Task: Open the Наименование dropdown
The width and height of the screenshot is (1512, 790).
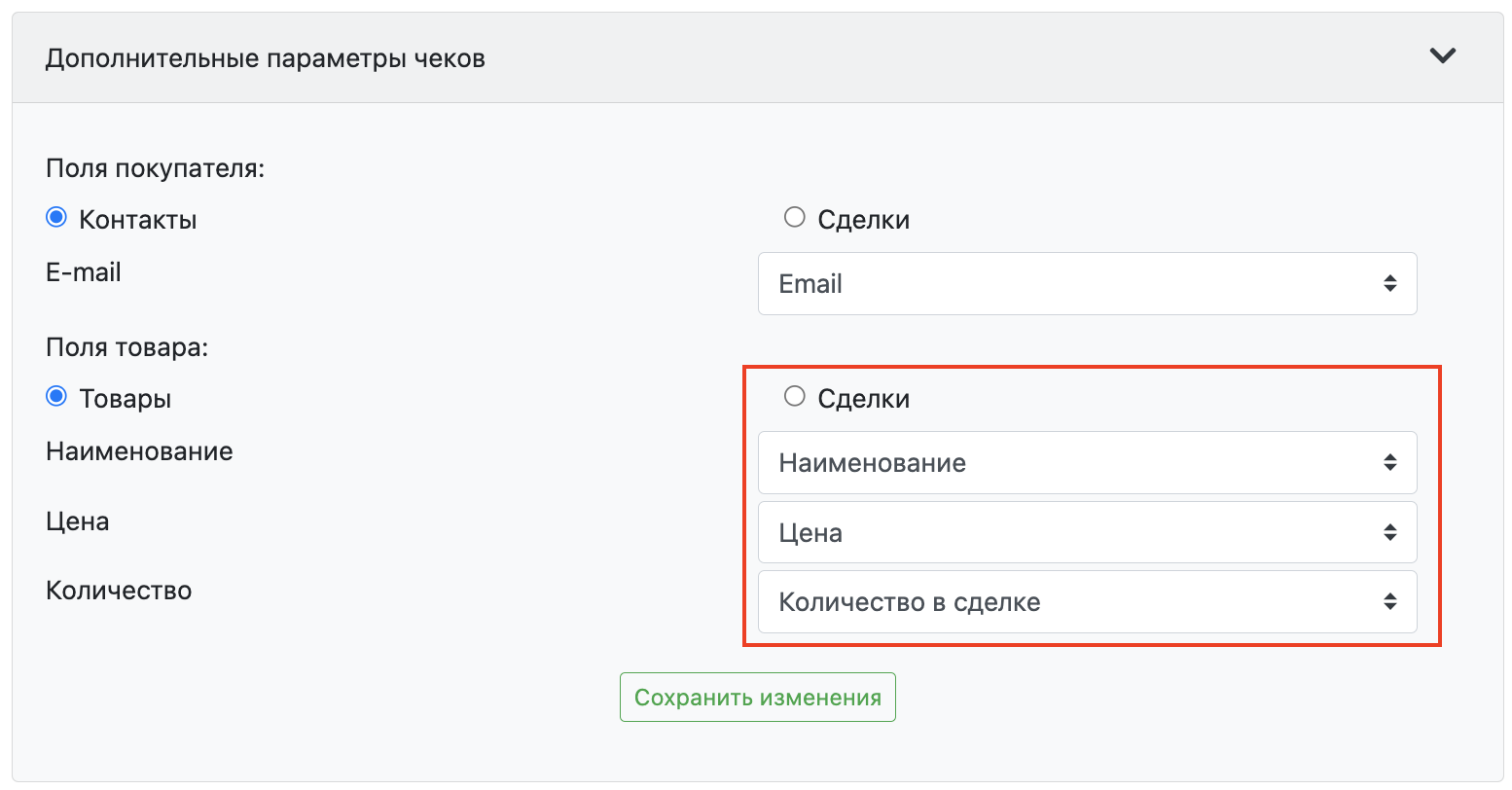Action: pos(1087,463)
